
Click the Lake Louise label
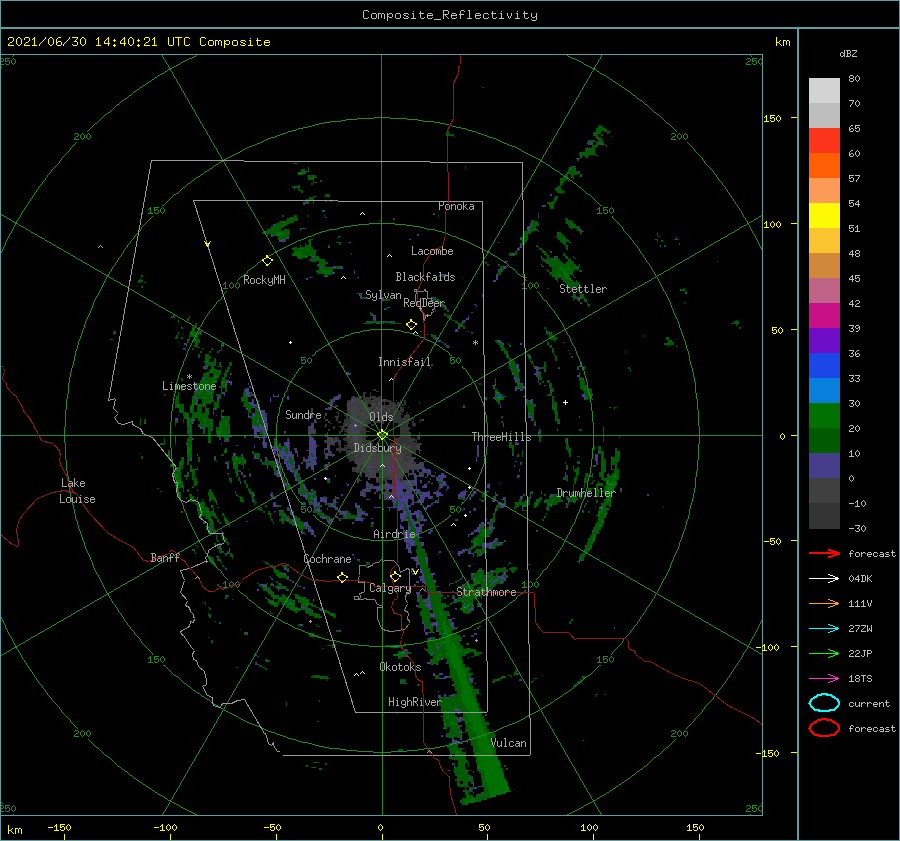click(x=77, y=491)
